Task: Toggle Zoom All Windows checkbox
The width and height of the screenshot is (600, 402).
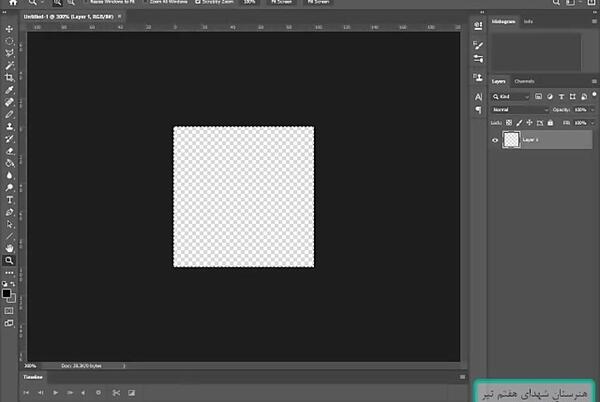Action: coord(146,2)
